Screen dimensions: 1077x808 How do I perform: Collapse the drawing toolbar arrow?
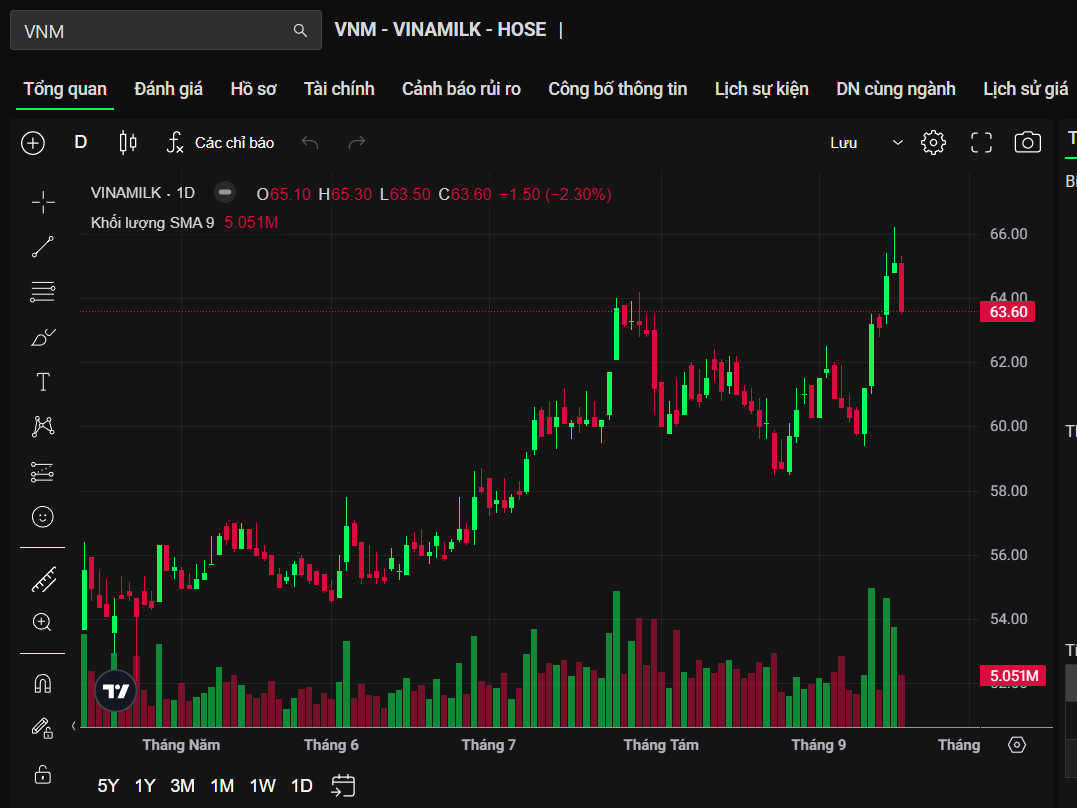[x=73, y=726]
